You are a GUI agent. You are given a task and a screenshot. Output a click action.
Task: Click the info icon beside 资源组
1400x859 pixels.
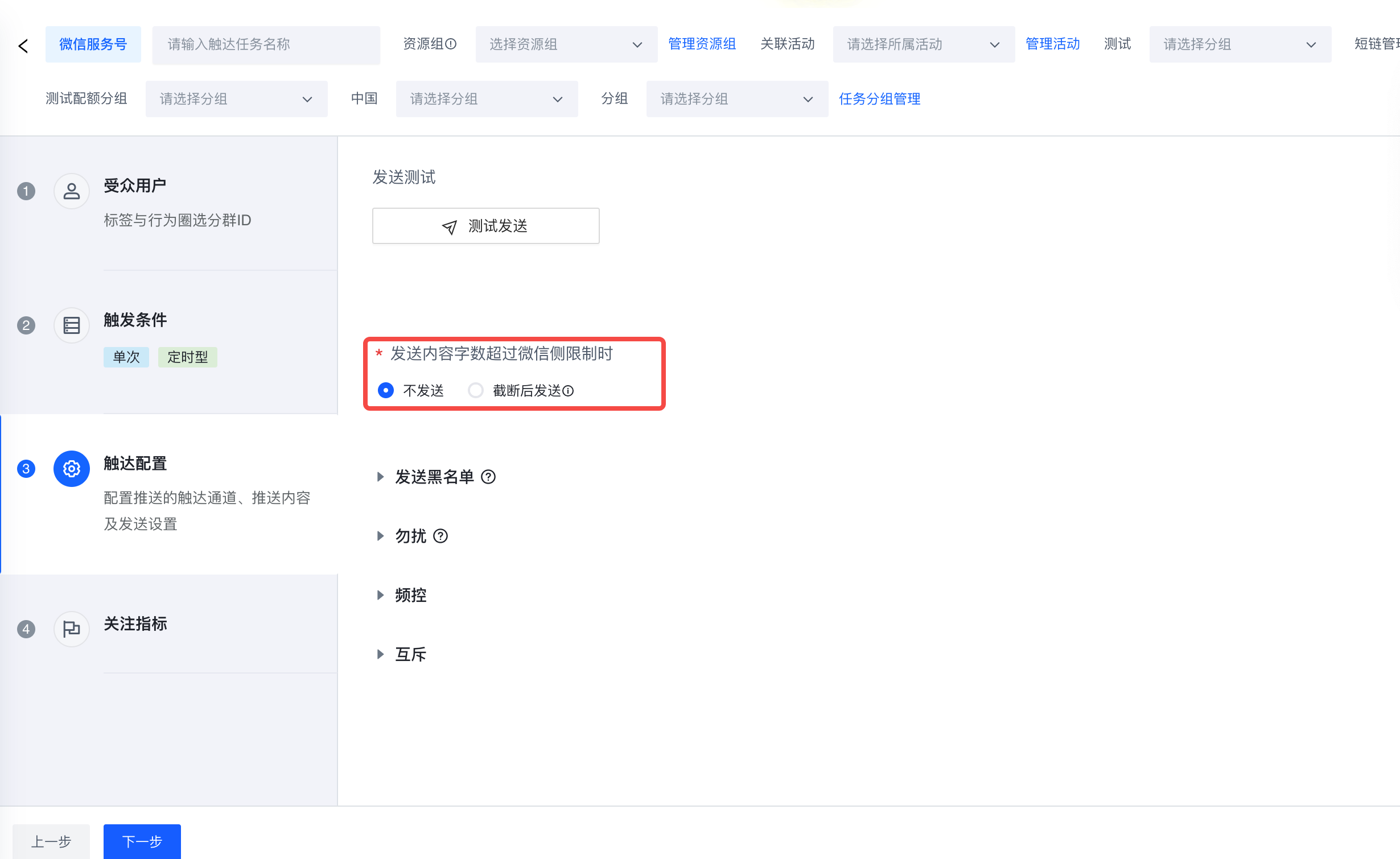click(x=451, y=44)
